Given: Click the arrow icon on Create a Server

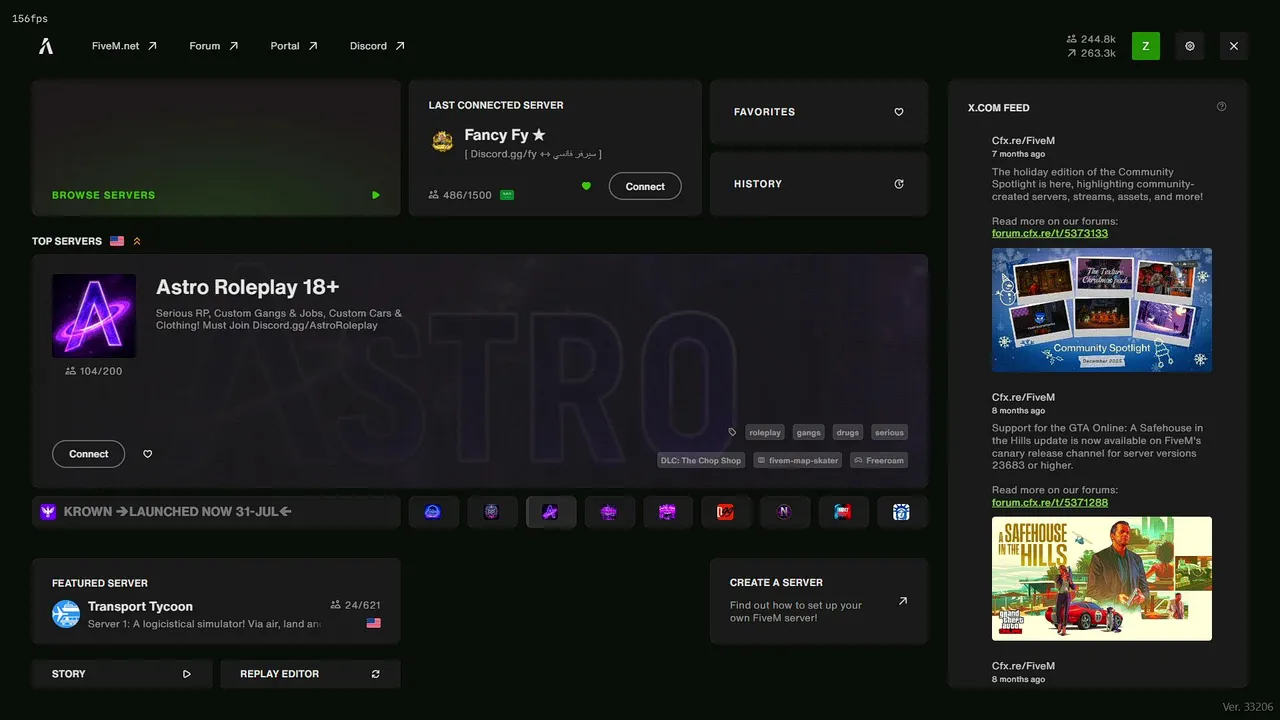Looking at the screenshot, I should (x=903, y=601).
